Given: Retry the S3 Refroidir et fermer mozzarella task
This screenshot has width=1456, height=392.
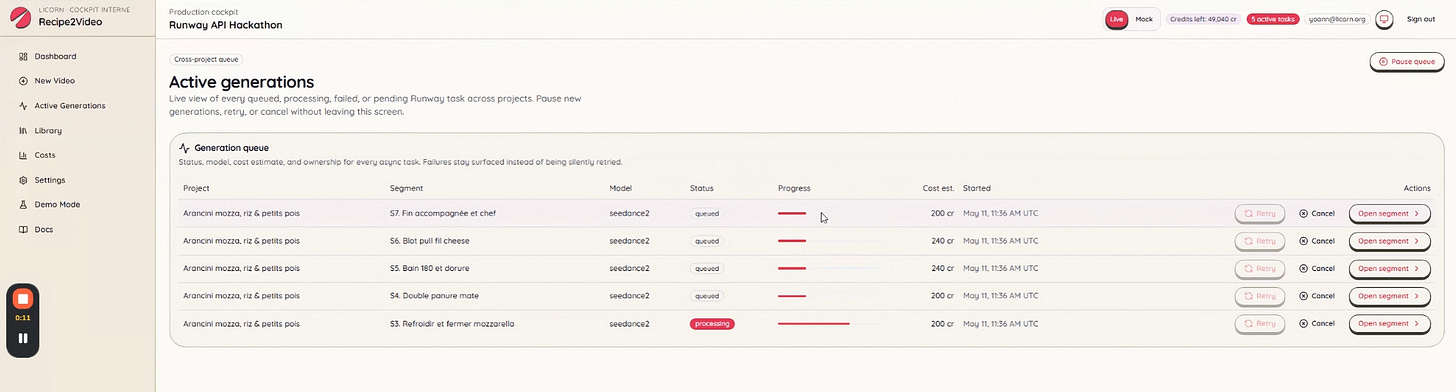Looking at the screenshot, I should click(x=1260, y=324).
